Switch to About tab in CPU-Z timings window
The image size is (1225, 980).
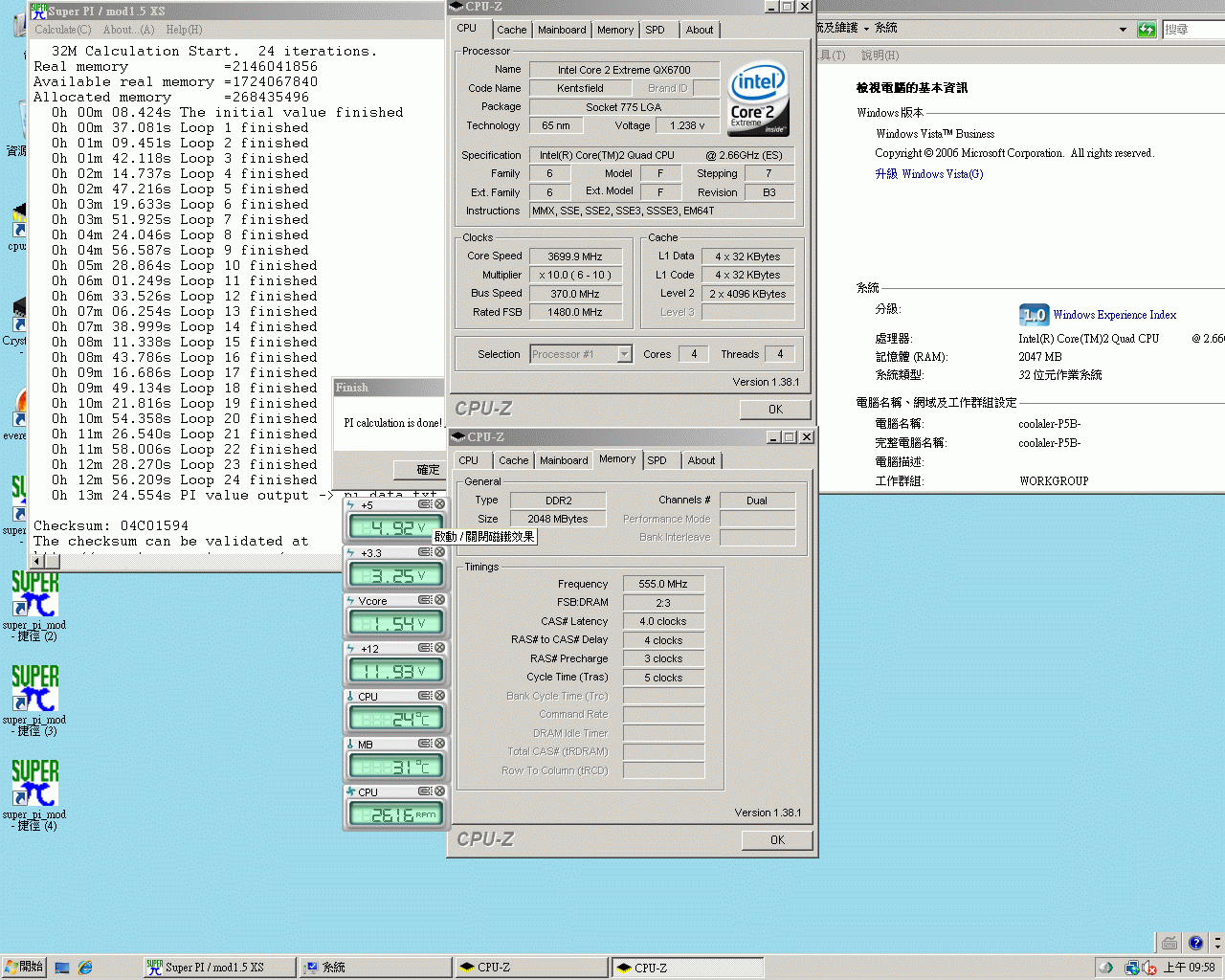point(702,460)
